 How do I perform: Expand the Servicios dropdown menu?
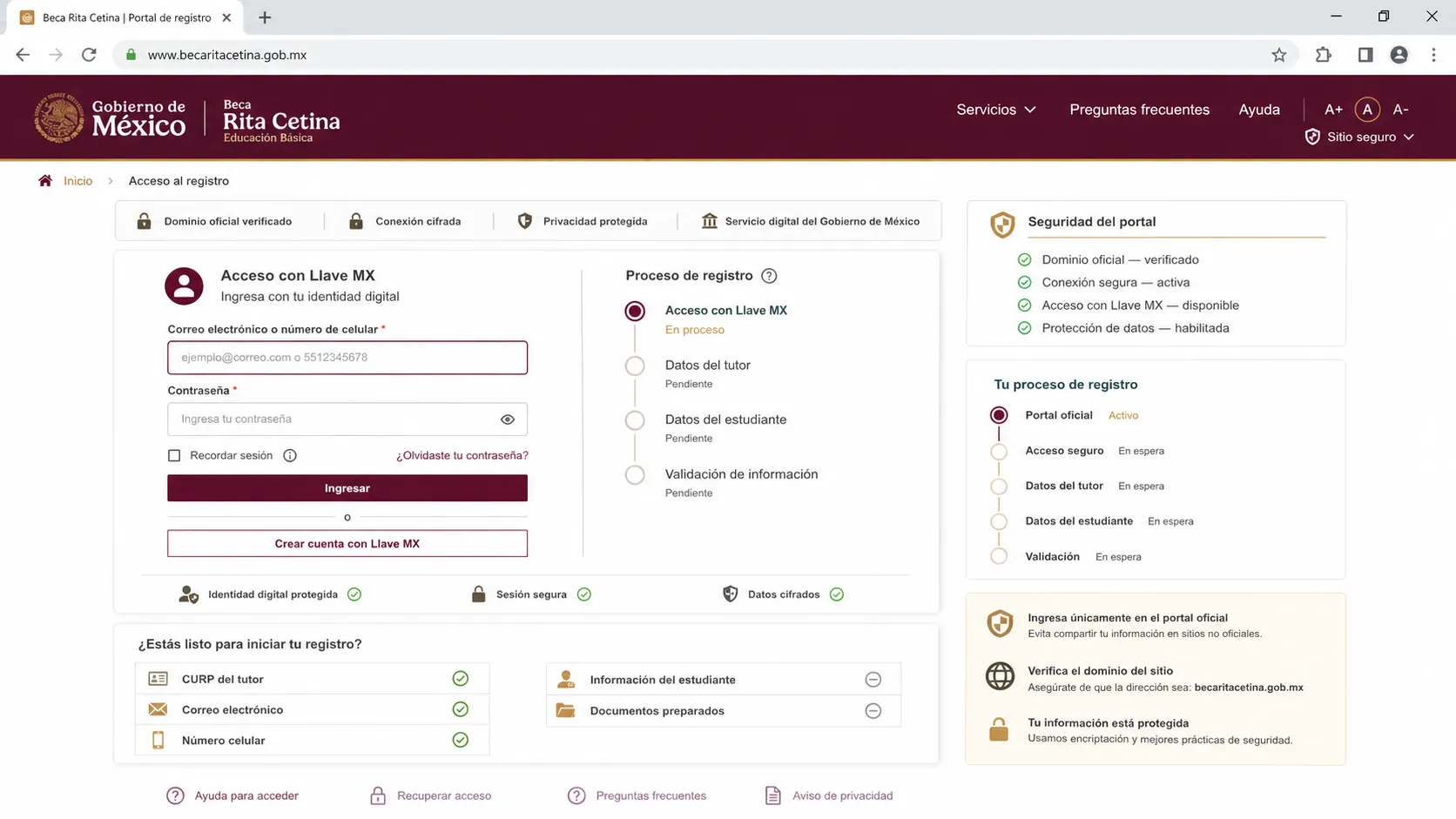click(x=996, y=110)
